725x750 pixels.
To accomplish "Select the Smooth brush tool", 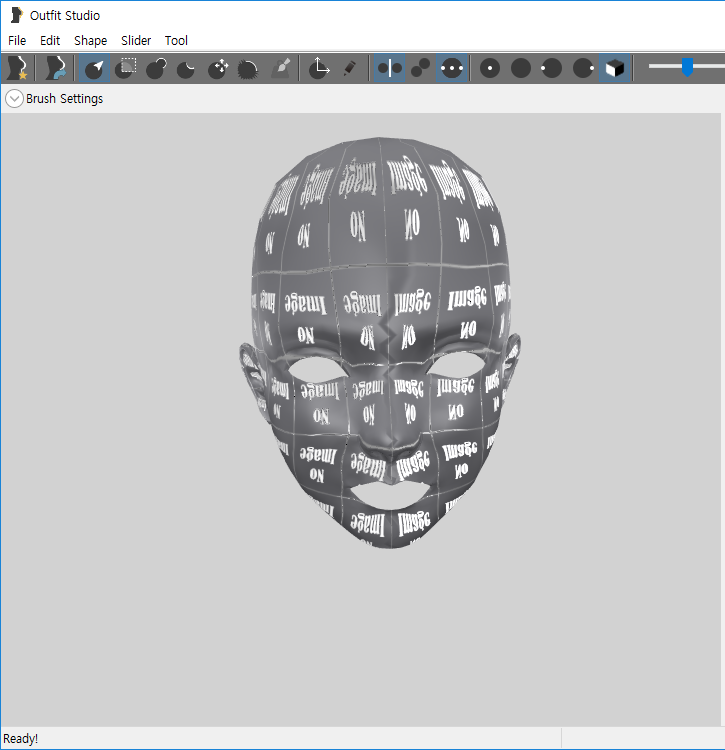I will pos(248,68).
